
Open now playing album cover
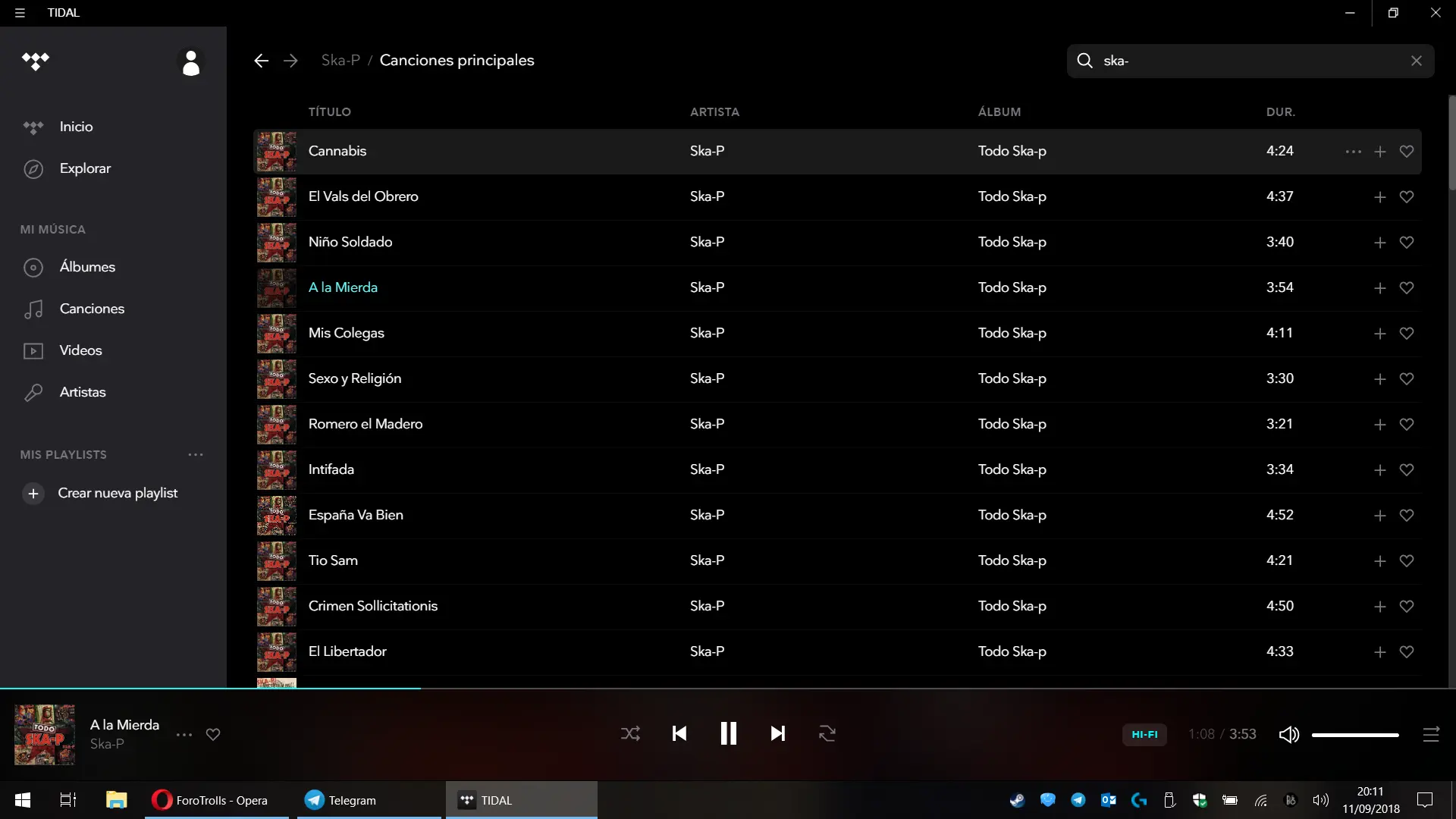(x=45, y=734)
